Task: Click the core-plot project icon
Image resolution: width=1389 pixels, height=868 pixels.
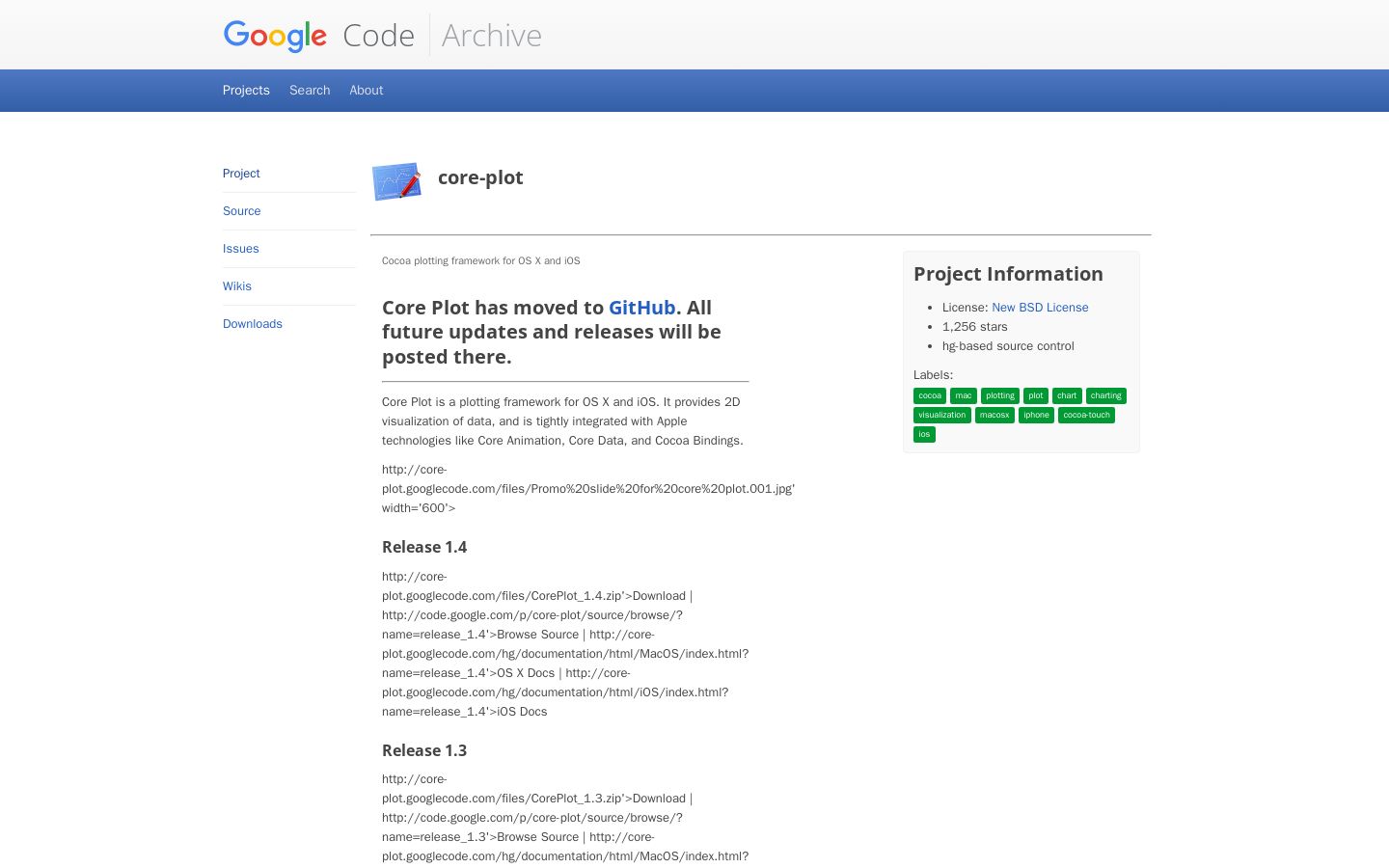Action: tap(396, 181)
